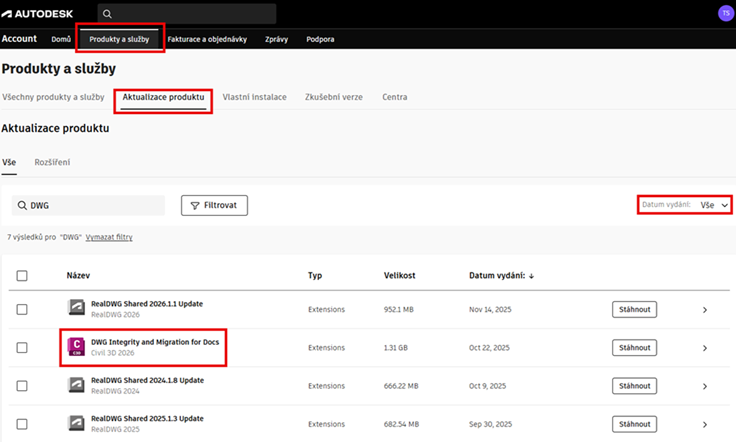Click the Datum vydání sort arrow in header

coord(531,276)
